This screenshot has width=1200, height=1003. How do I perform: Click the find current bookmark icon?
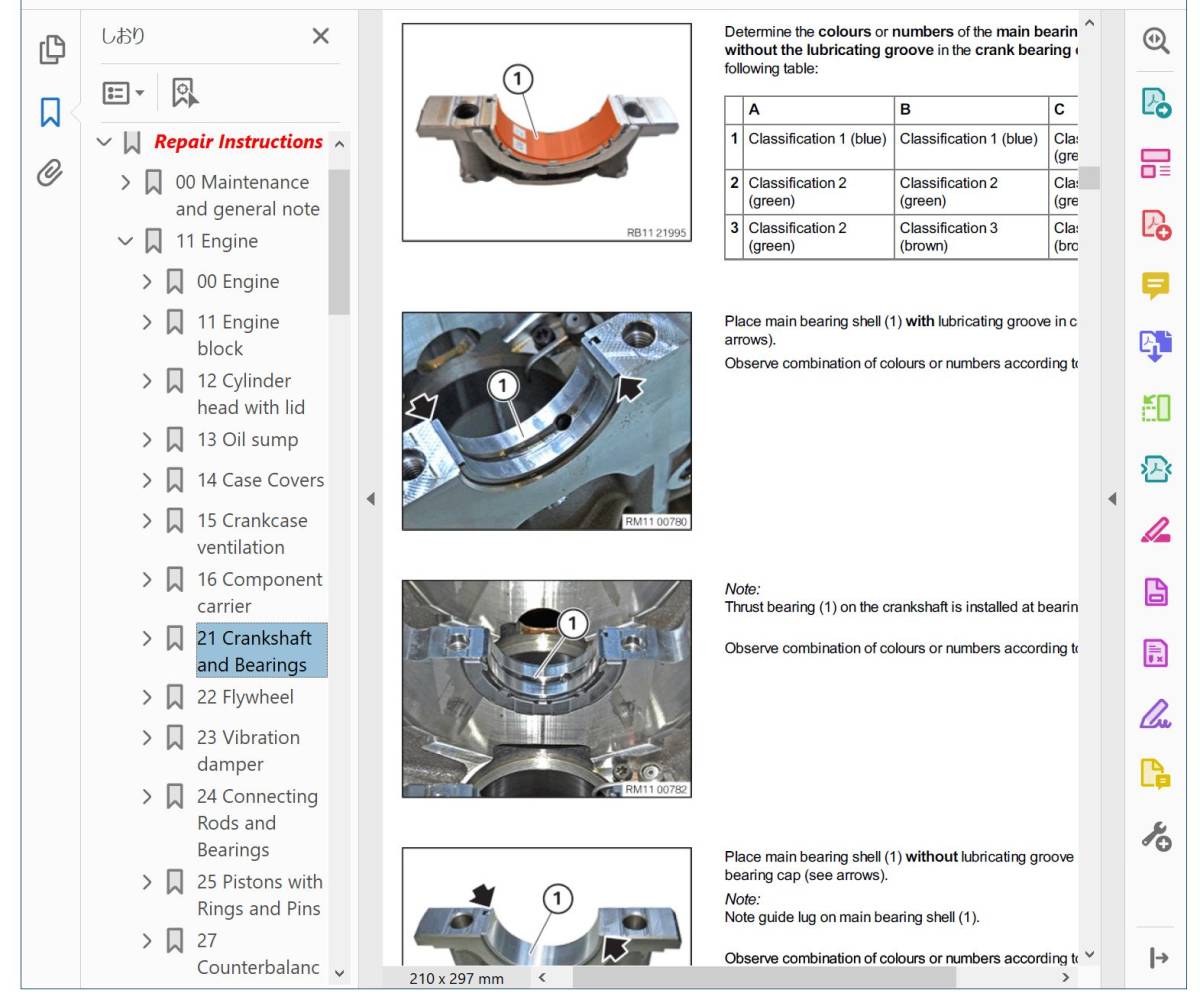pos(184,93)
